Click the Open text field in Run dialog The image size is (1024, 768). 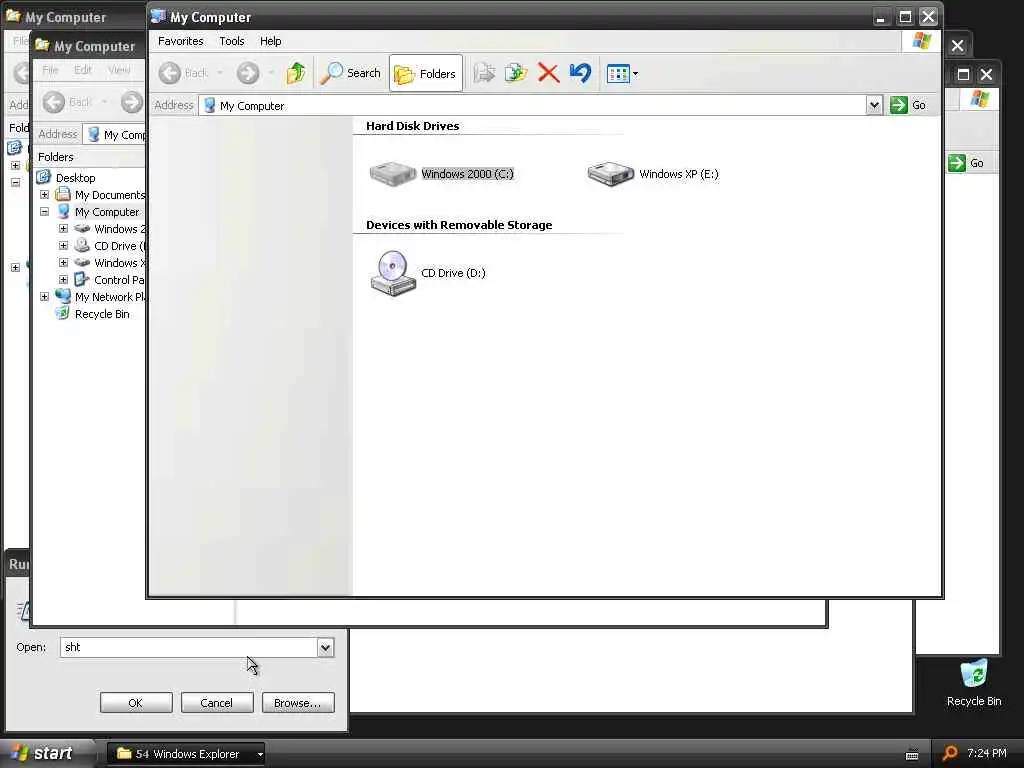point(189,647)
